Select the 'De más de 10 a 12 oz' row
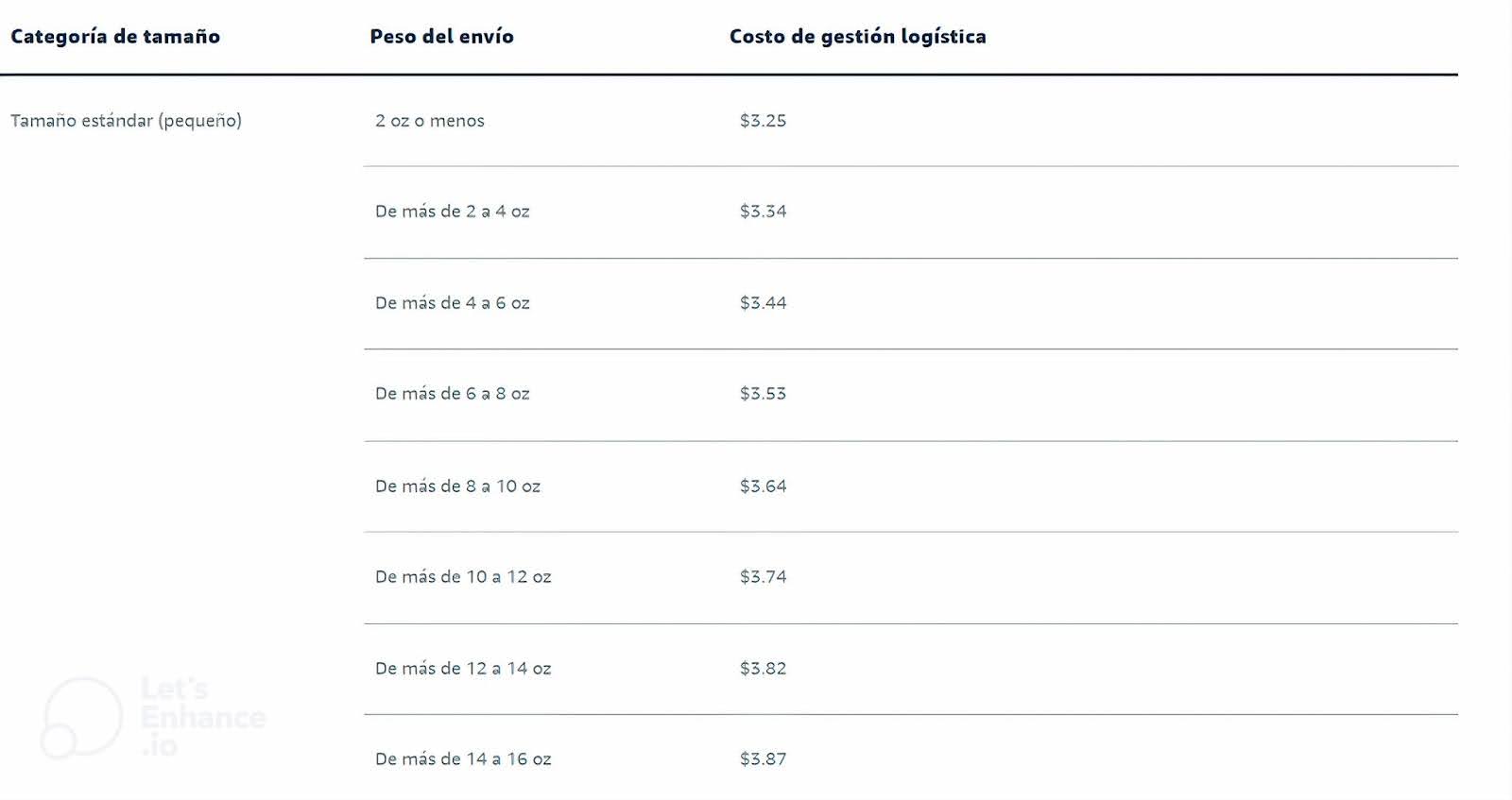This screenshot has height=800, width=1512. click(462, 577)
